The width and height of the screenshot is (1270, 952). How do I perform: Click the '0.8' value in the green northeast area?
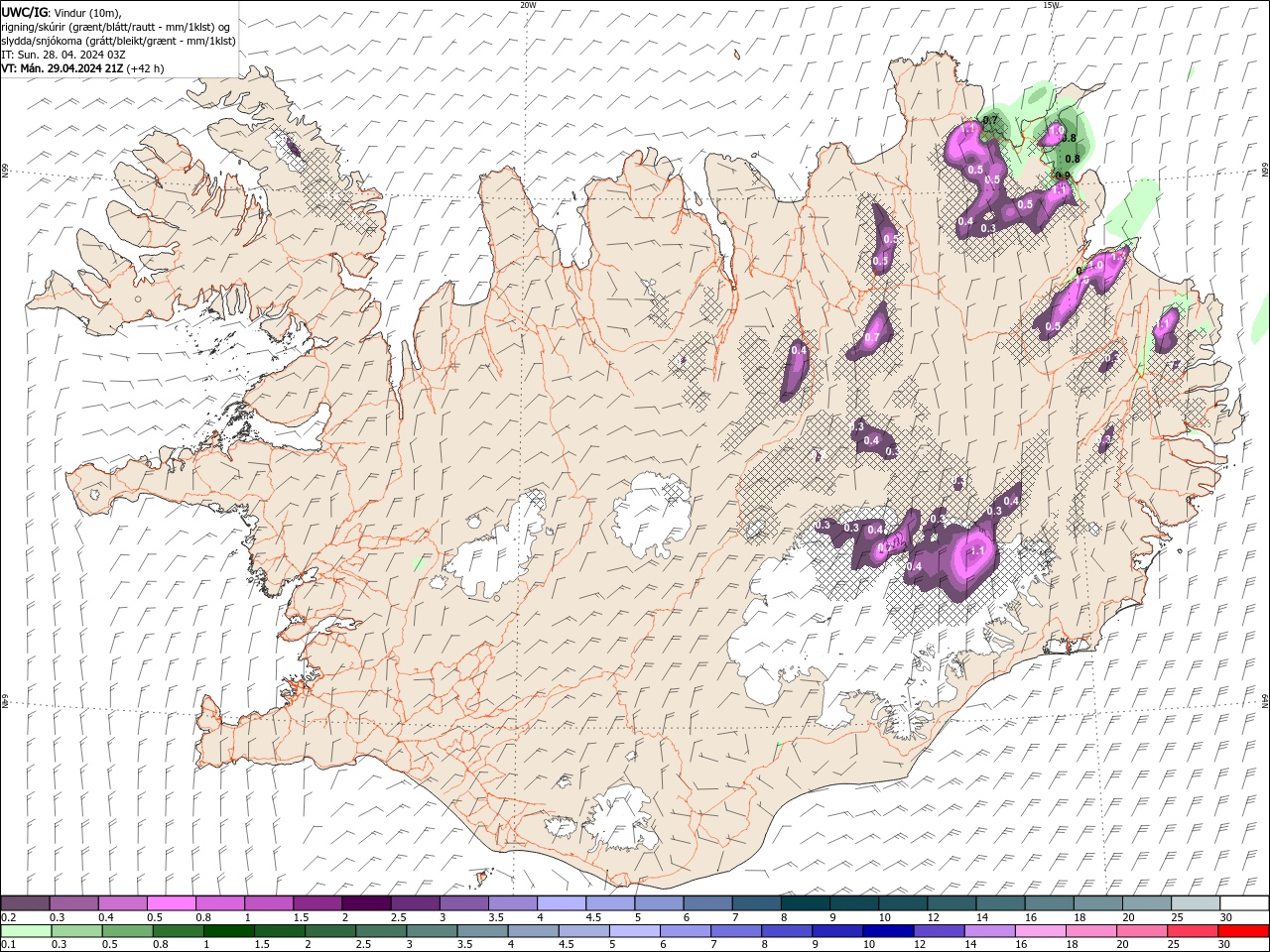pos(1072,159)
